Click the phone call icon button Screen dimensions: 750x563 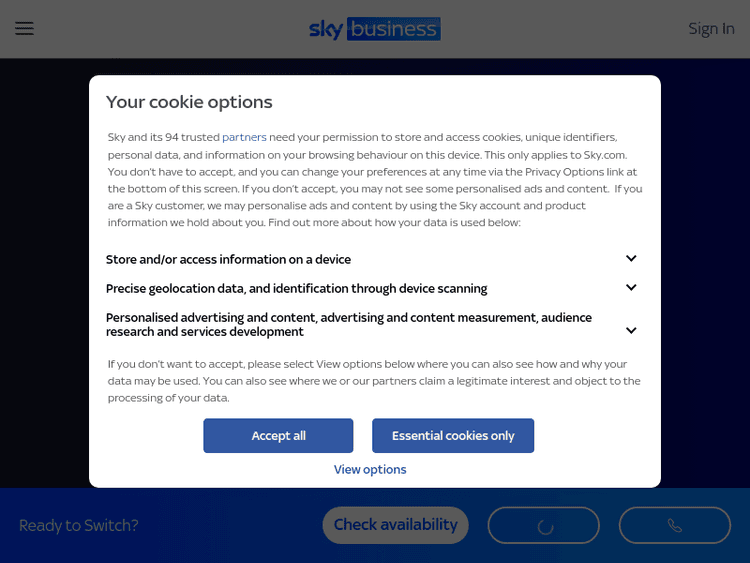pos(674,525)
